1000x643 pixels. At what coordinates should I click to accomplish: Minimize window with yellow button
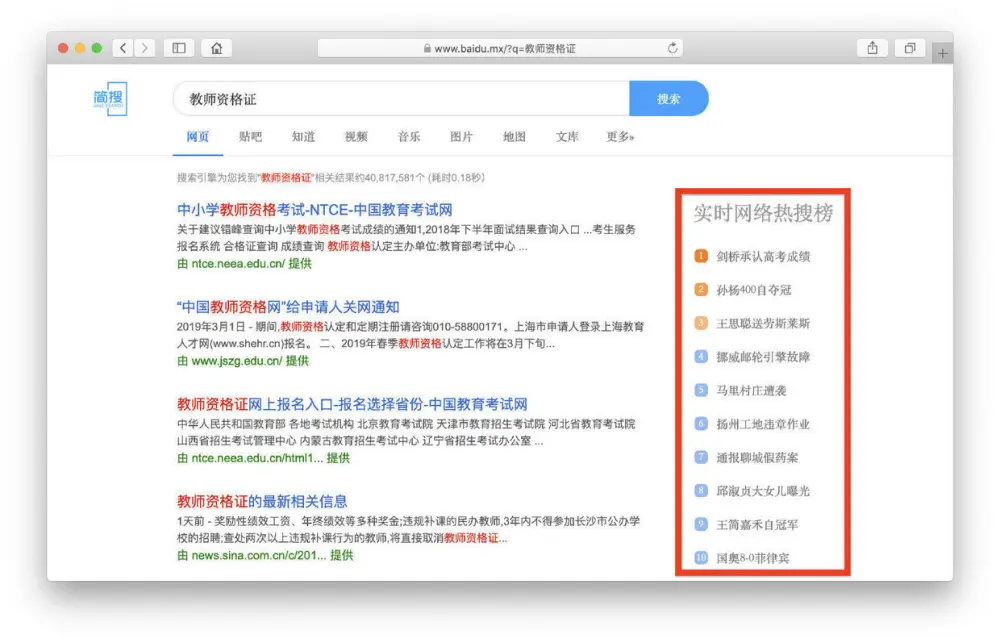pyautogui.click(x=80, y=48)
